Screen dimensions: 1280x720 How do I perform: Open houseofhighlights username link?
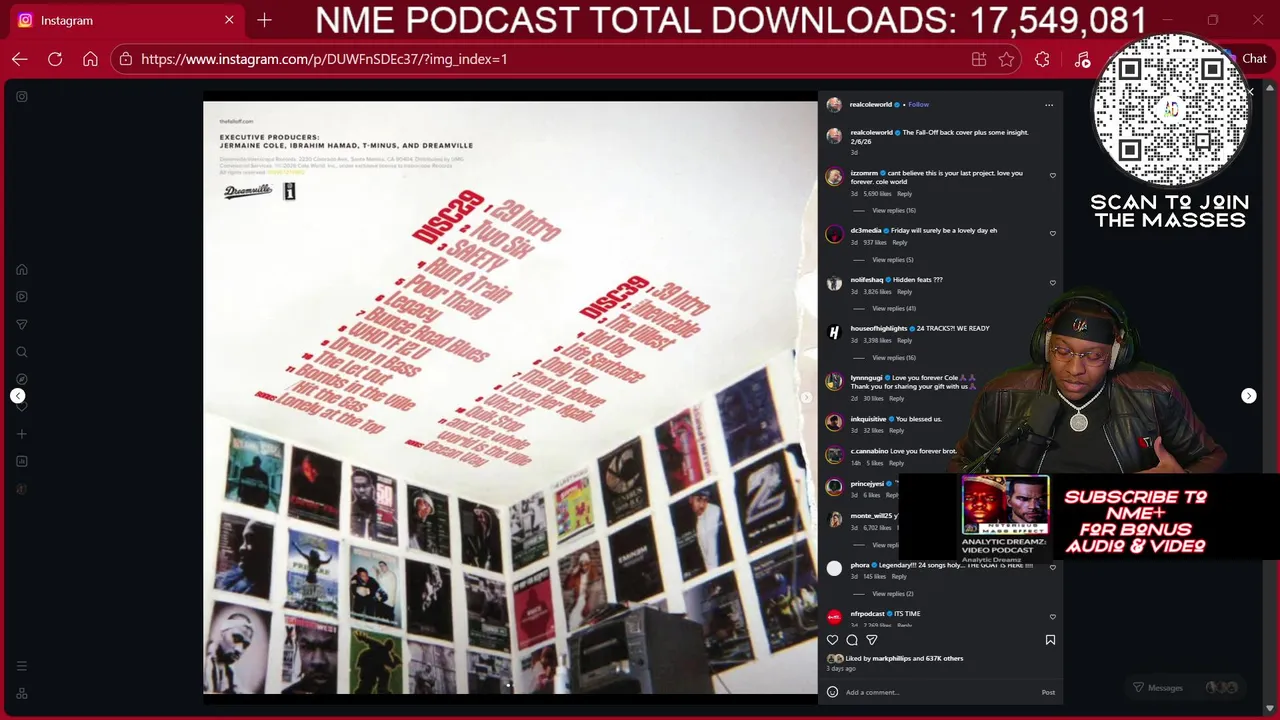(x=879, y=329)
